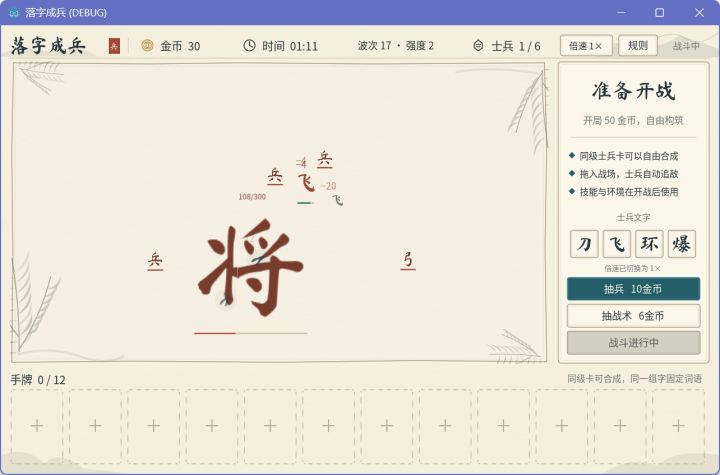This screenshot has height=475, width=720.
Task: Click the -4 damage number
Action: click(x=301, y=163)
